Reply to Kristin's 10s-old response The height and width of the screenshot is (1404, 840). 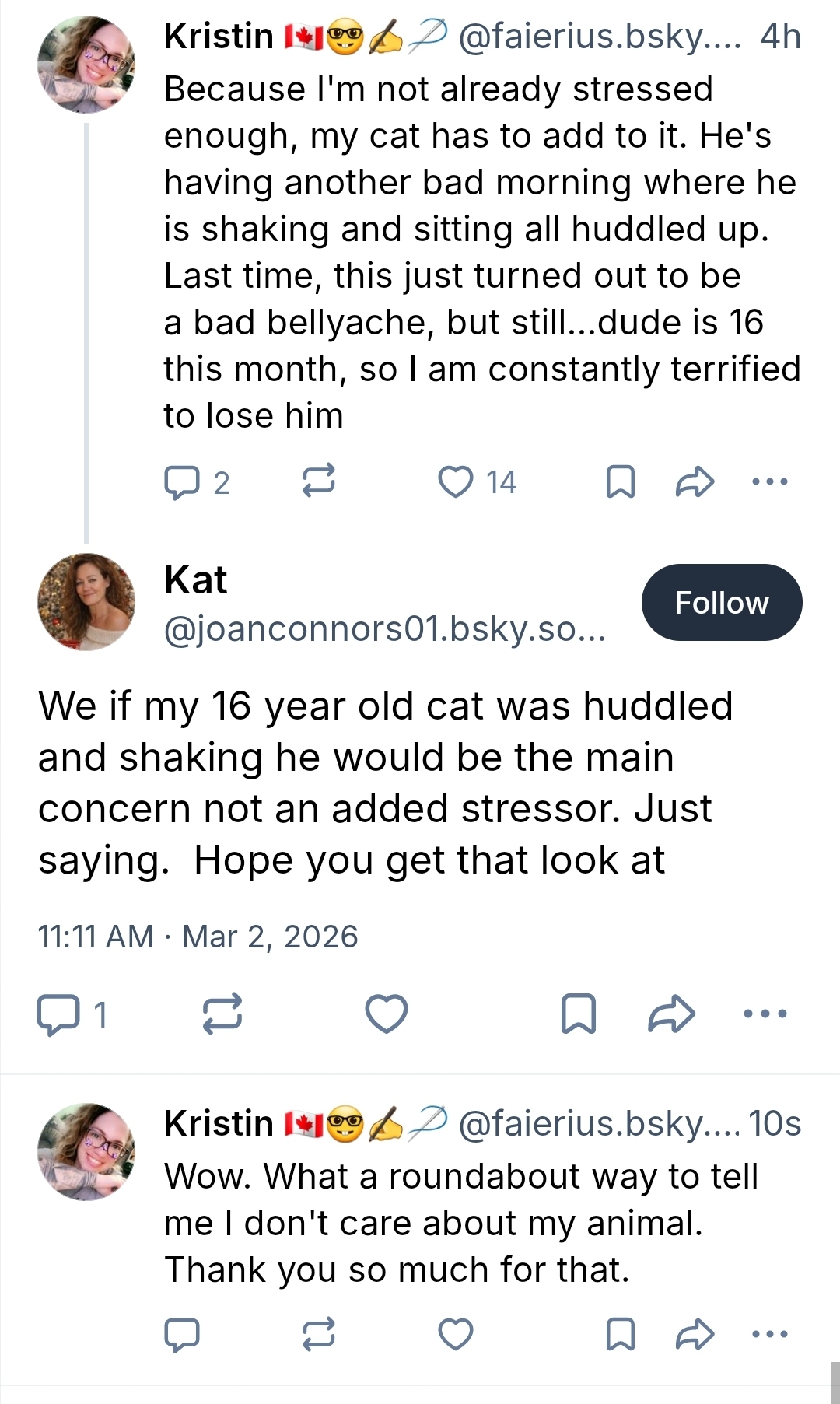[182, 1335]
